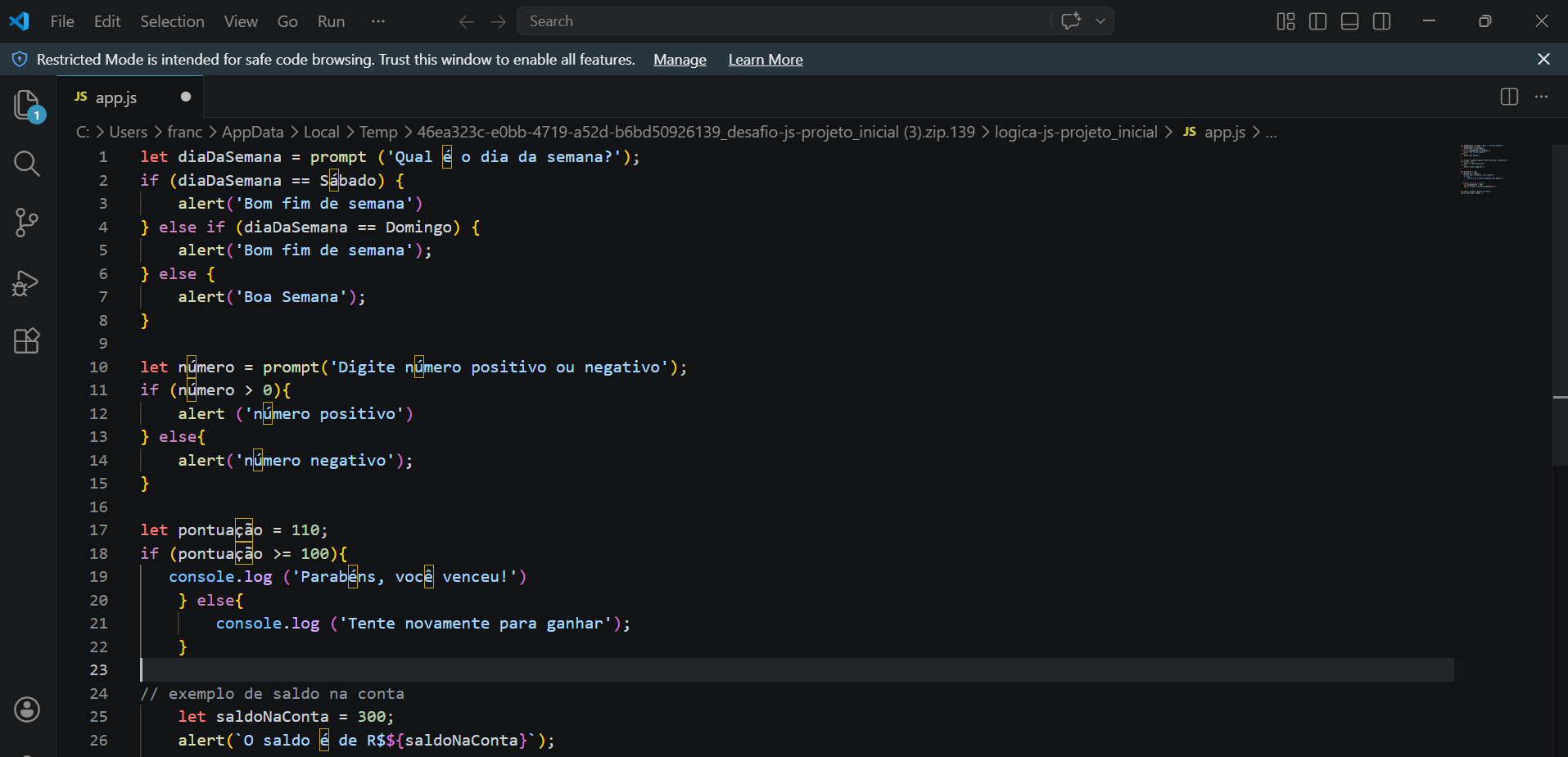Open the Accounts menu icon
This screenshot has height=757, width=1568.
27,710
